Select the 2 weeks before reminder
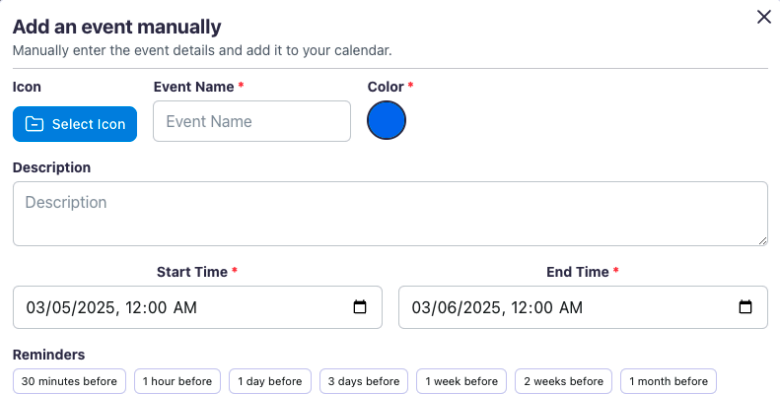 [x=563, y=381]
